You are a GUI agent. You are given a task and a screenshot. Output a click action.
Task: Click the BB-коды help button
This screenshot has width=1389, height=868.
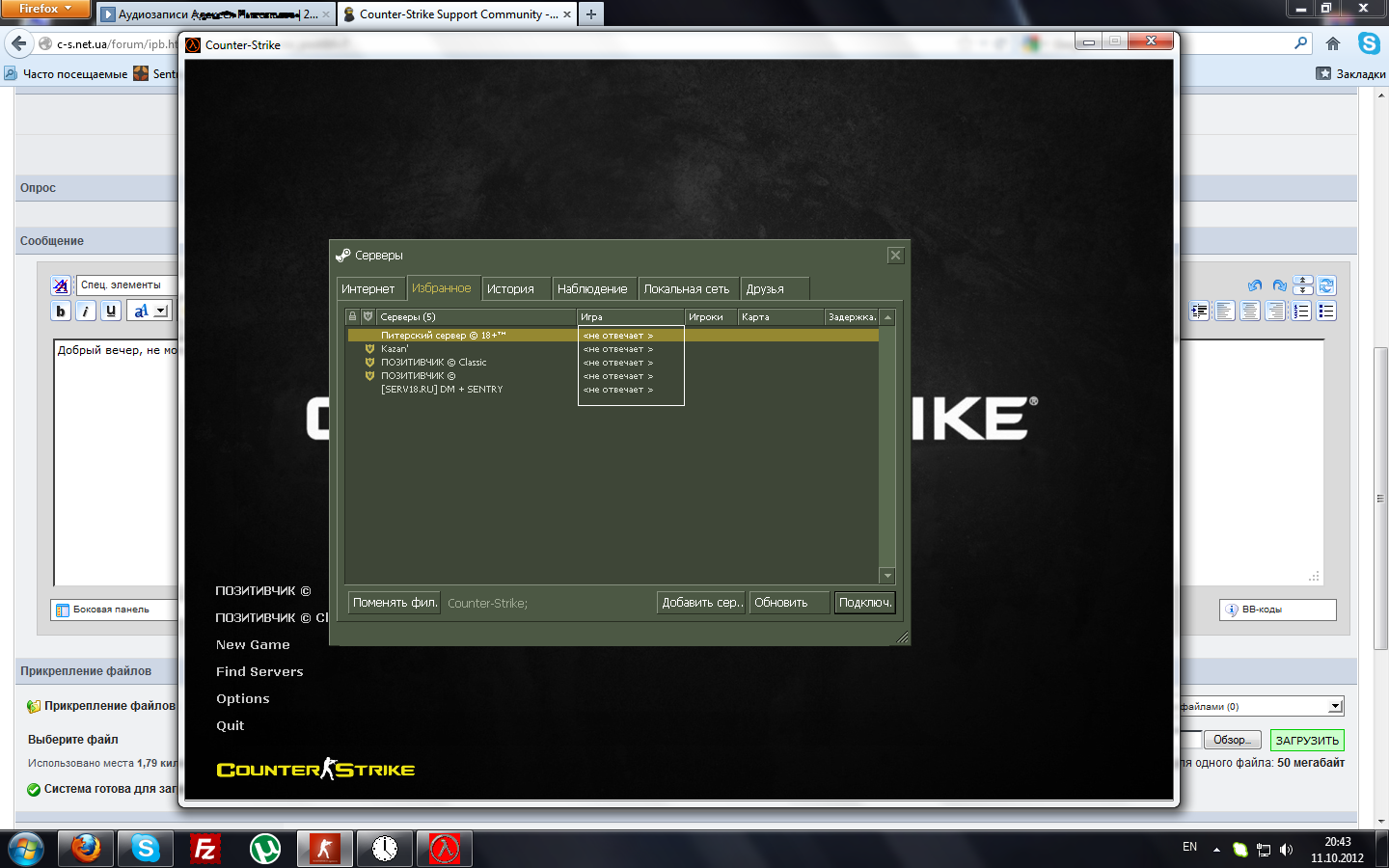(1278, 610)
